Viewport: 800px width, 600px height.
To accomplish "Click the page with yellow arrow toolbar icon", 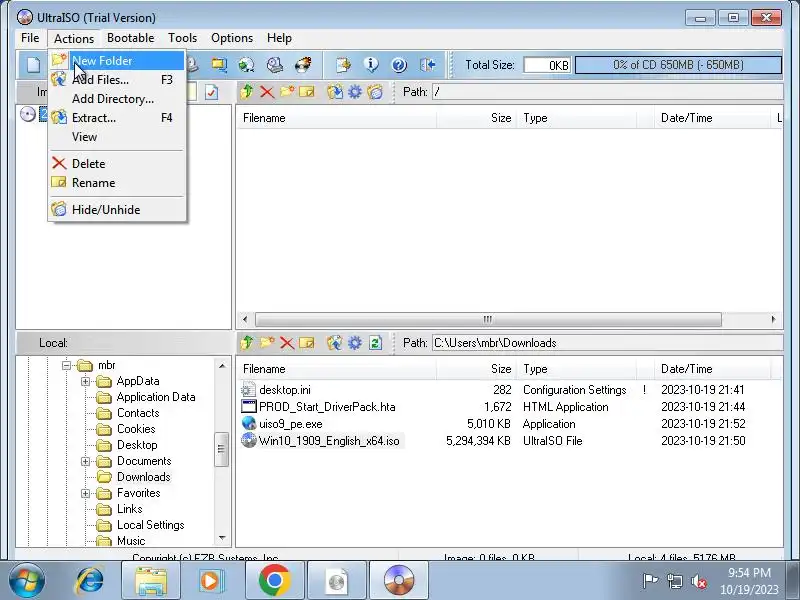I will pyautogui.click(x=343, y=65).
